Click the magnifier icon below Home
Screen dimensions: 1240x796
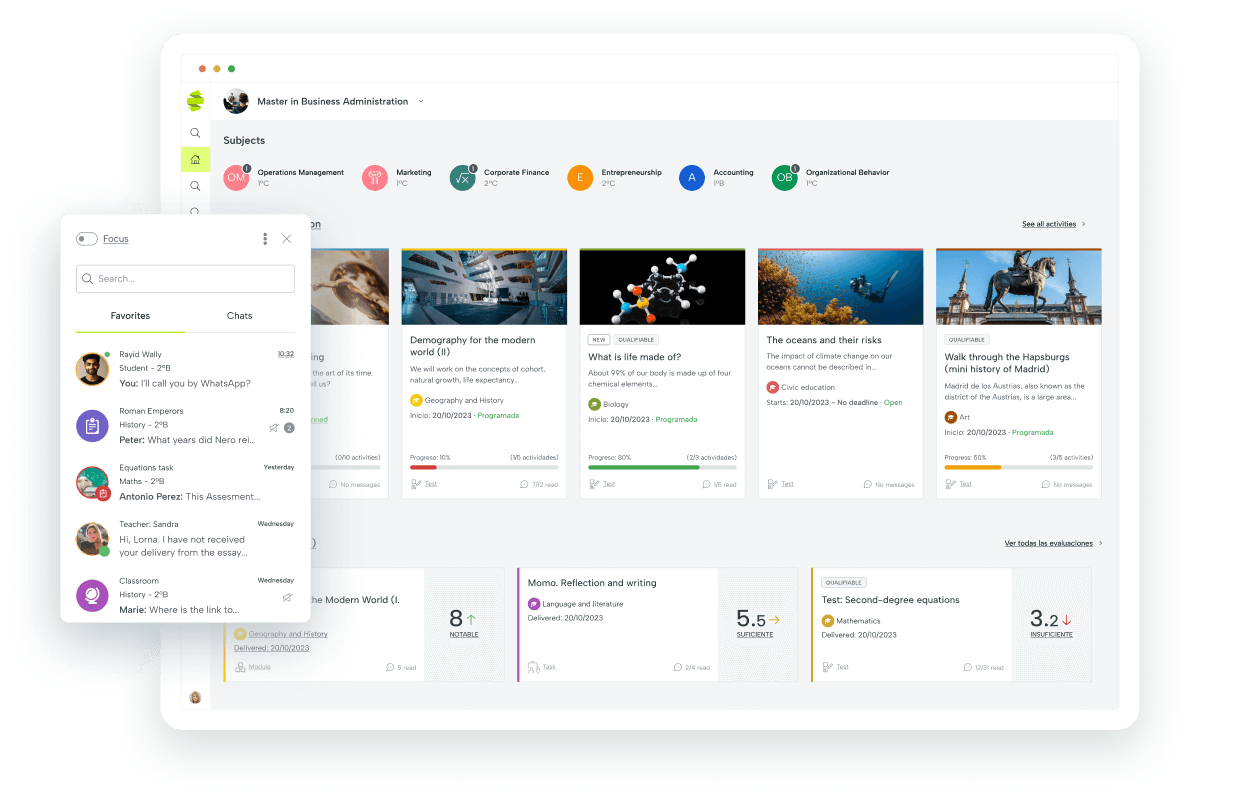(195, 186)
